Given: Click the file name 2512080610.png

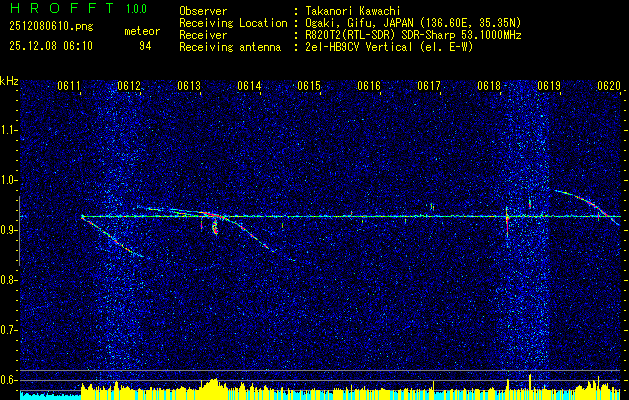Looking at the screenshot, I should pos(51,27).
